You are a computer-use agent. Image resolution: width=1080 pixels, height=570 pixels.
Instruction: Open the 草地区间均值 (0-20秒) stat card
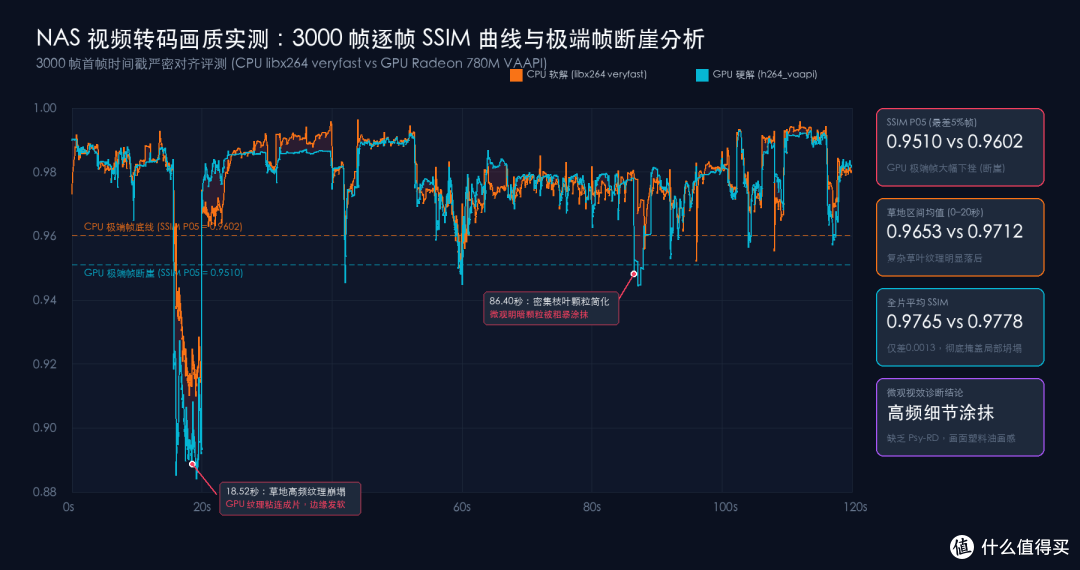tap(960, 238)
